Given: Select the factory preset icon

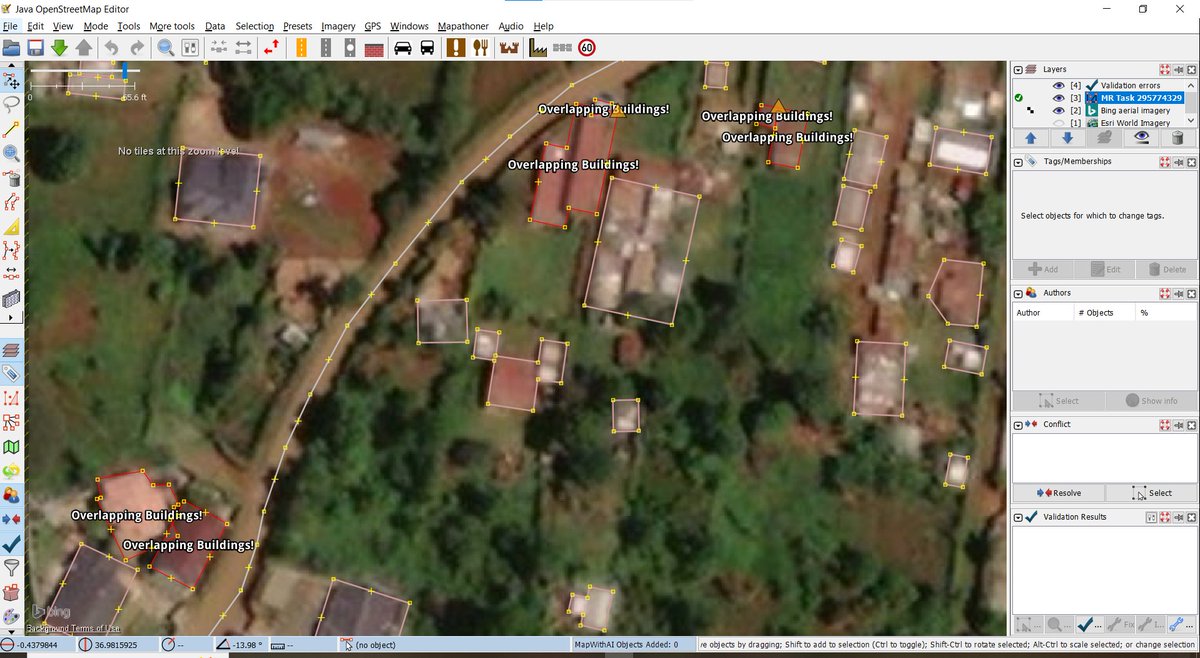Looking at the screenshot, I should [537, 47].
